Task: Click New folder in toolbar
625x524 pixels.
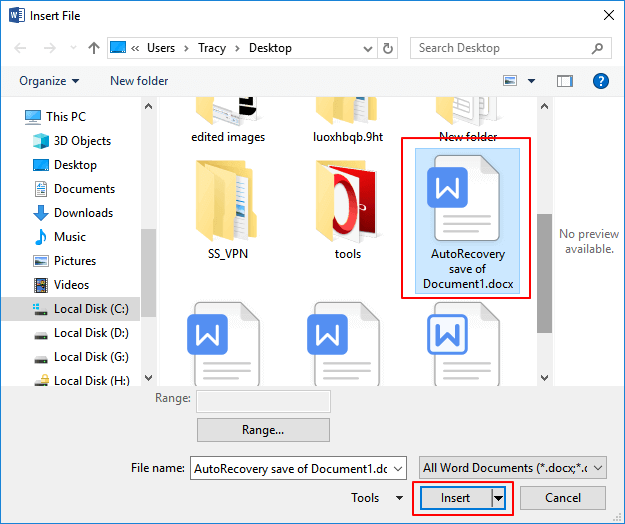Action: coord(139,81)
